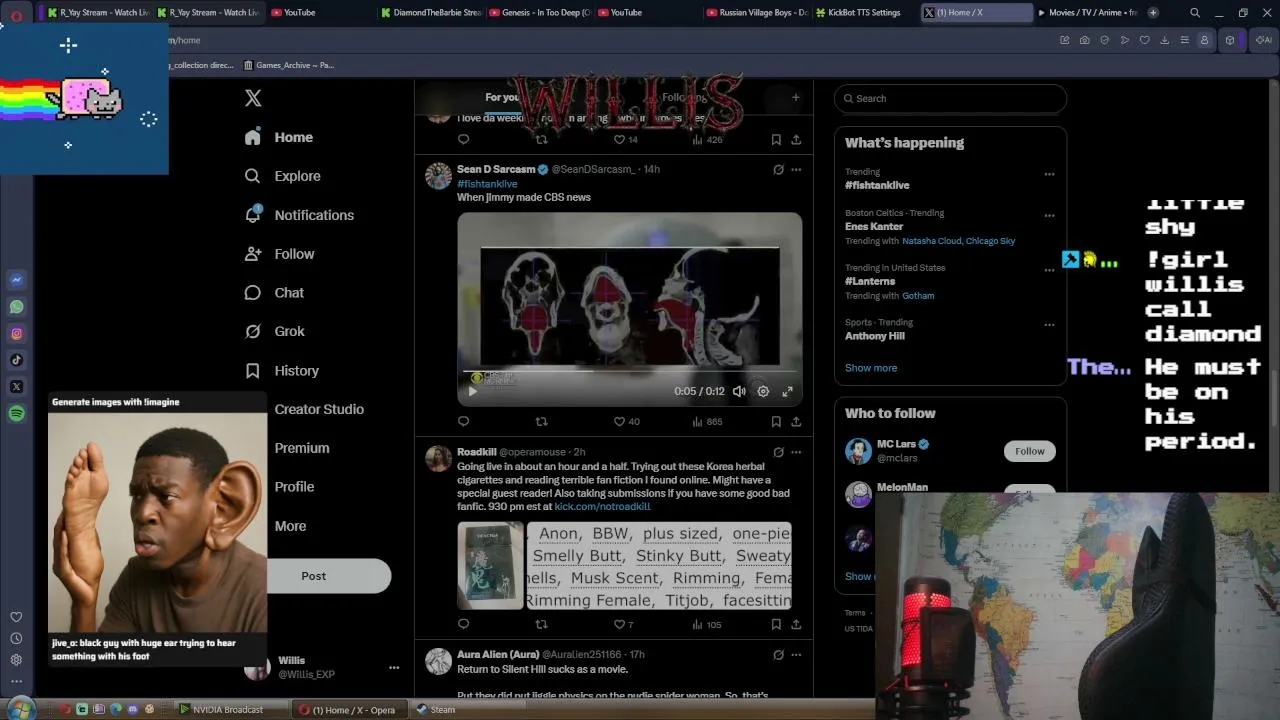
Task: Open the book cover image in Roadkill's post
Action: [490, 565]
